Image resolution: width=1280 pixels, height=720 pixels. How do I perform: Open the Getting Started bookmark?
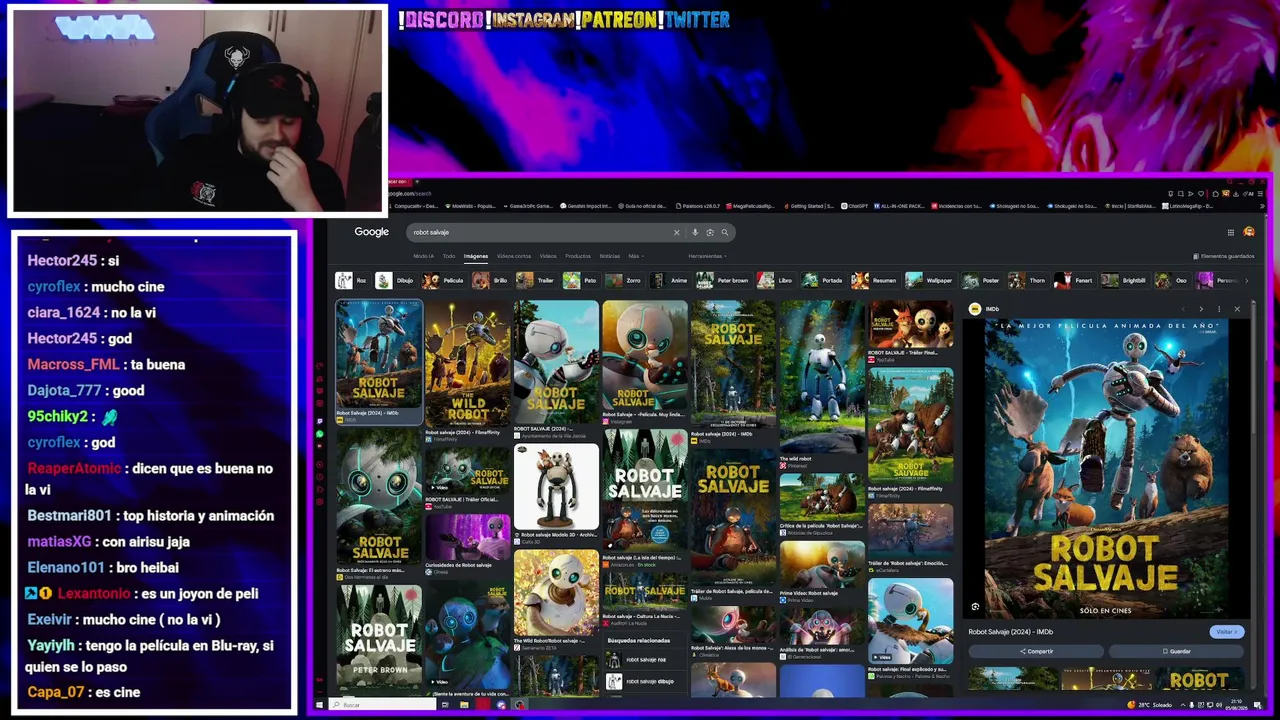tap(809, 206)
